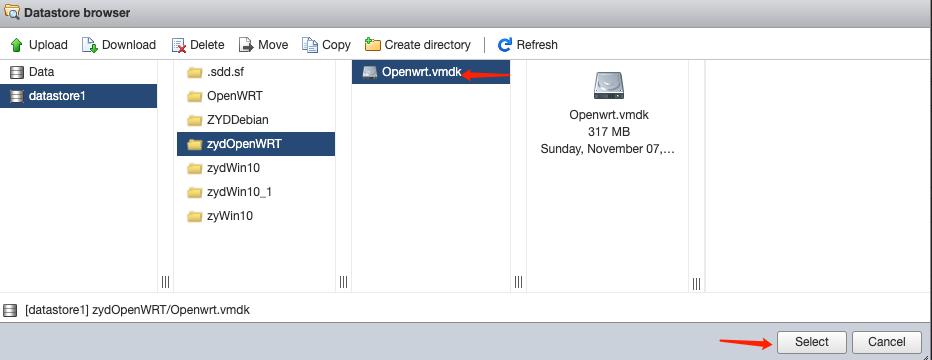Click the Delete red-X icon
This screenshot has width=932, height=360.
[178, 45]
